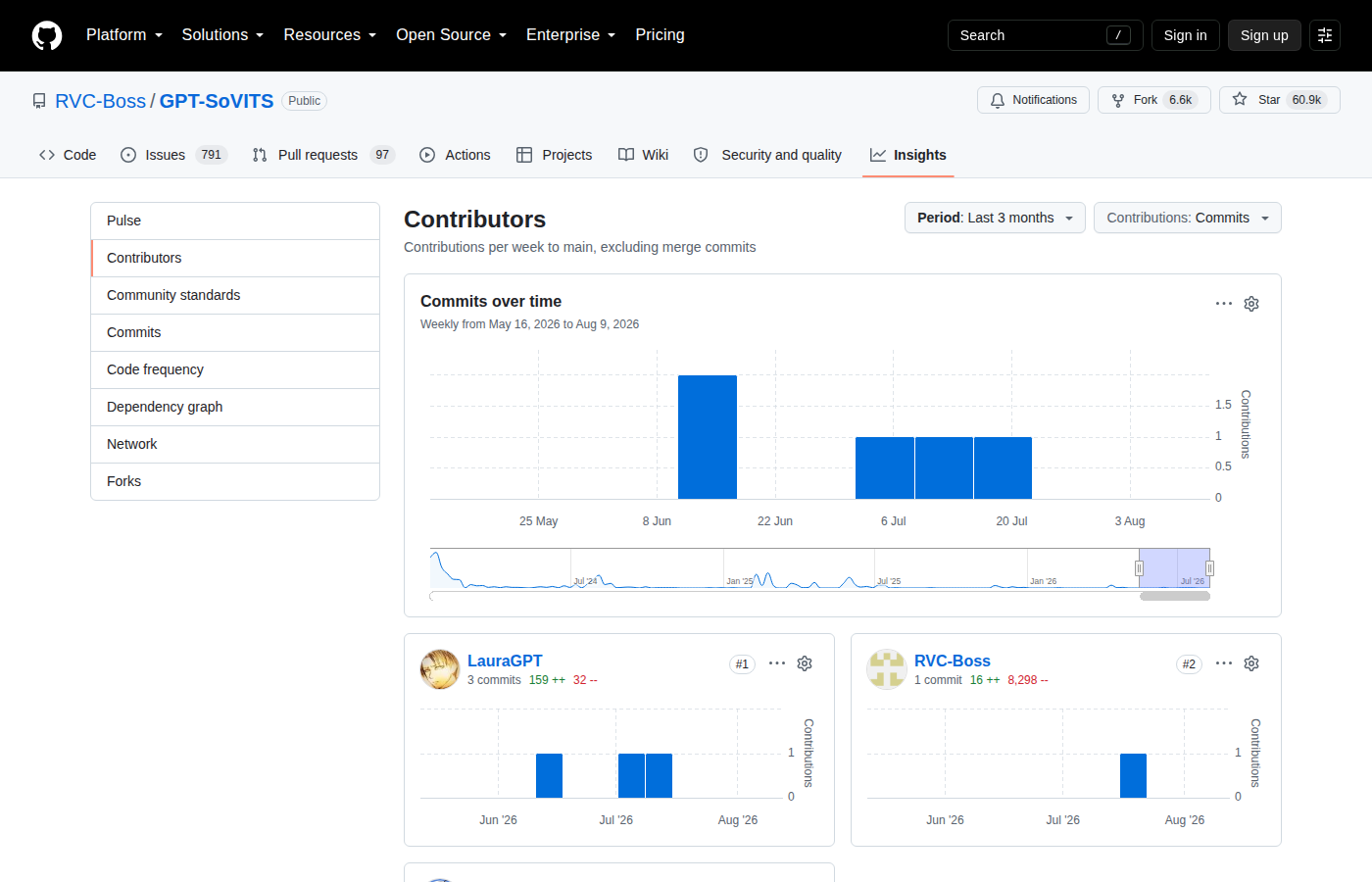Viewport: 1372px width, 882px height.
Task: Open three-dot menu on LauraGPT card
Action: coord(777,663)
